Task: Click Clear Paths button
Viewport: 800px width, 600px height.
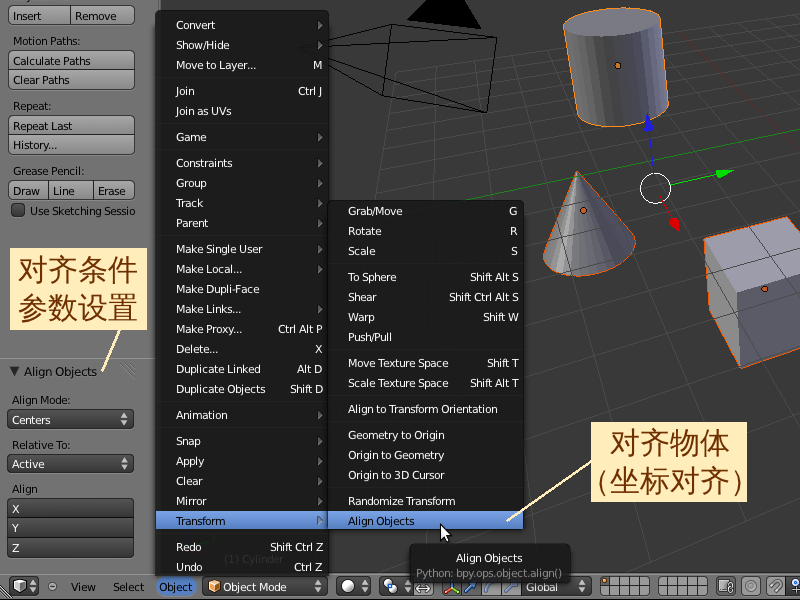Action: click(71, 80)
